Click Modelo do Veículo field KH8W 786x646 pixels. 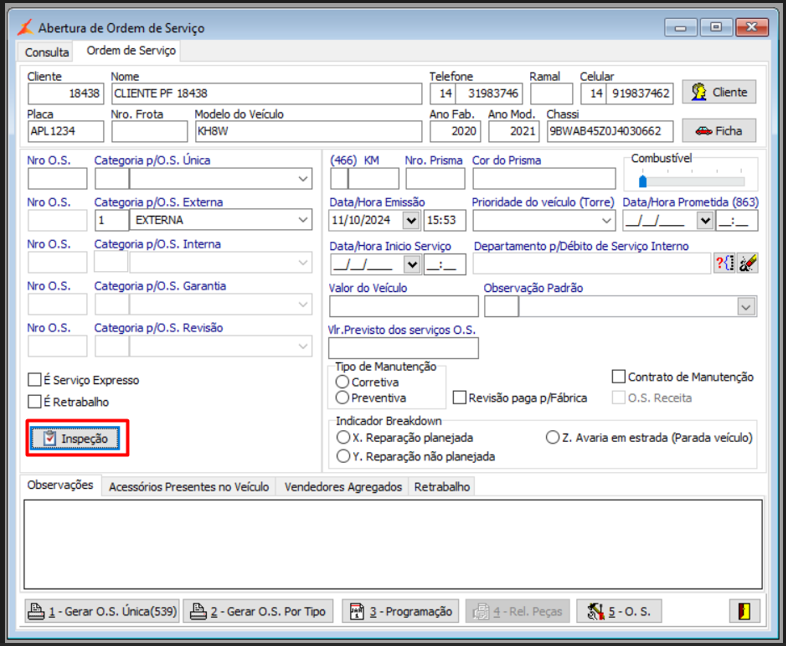[x=308, y=131]
